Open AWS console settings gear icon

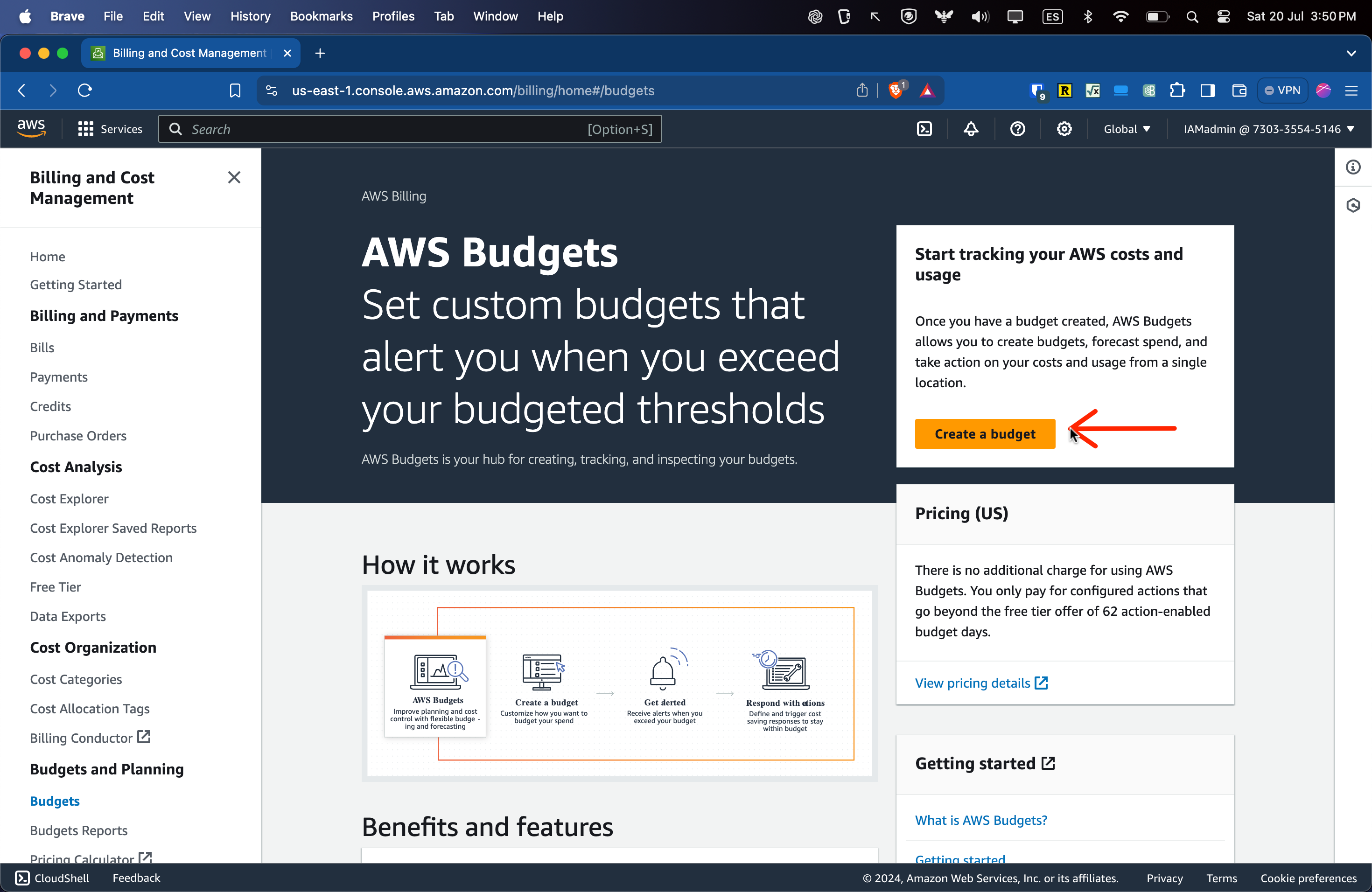click(x=1064, y=129)
